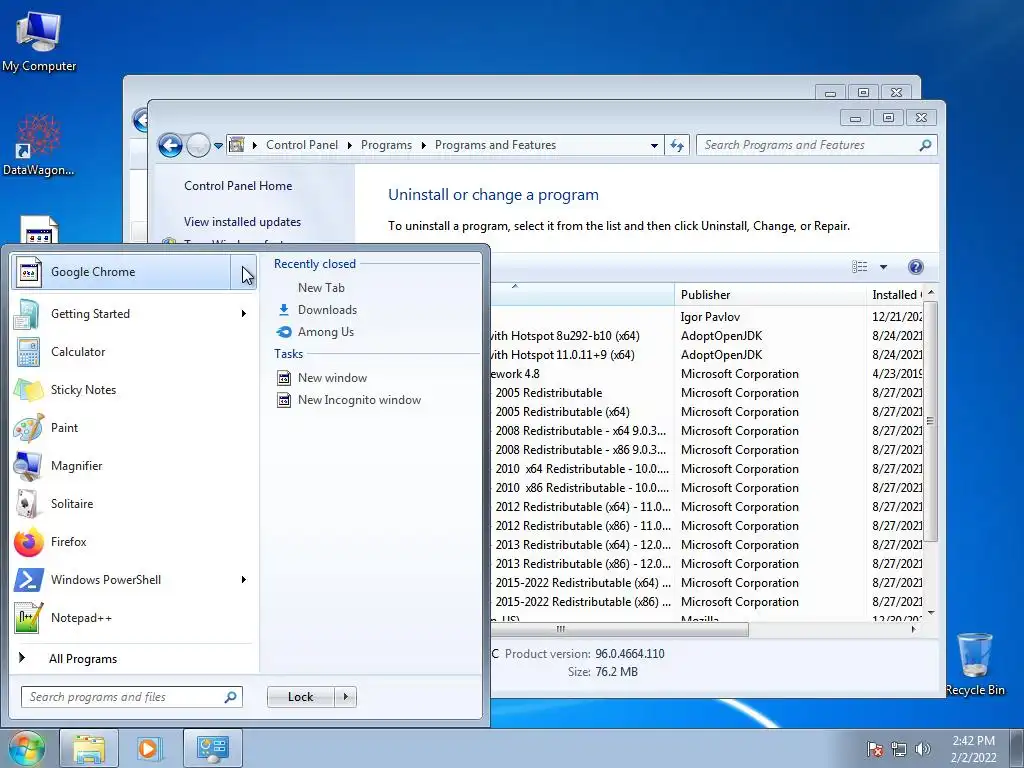1024x768 pixels.
Task: Click the Search programs and files box
Action: (131, 697)
